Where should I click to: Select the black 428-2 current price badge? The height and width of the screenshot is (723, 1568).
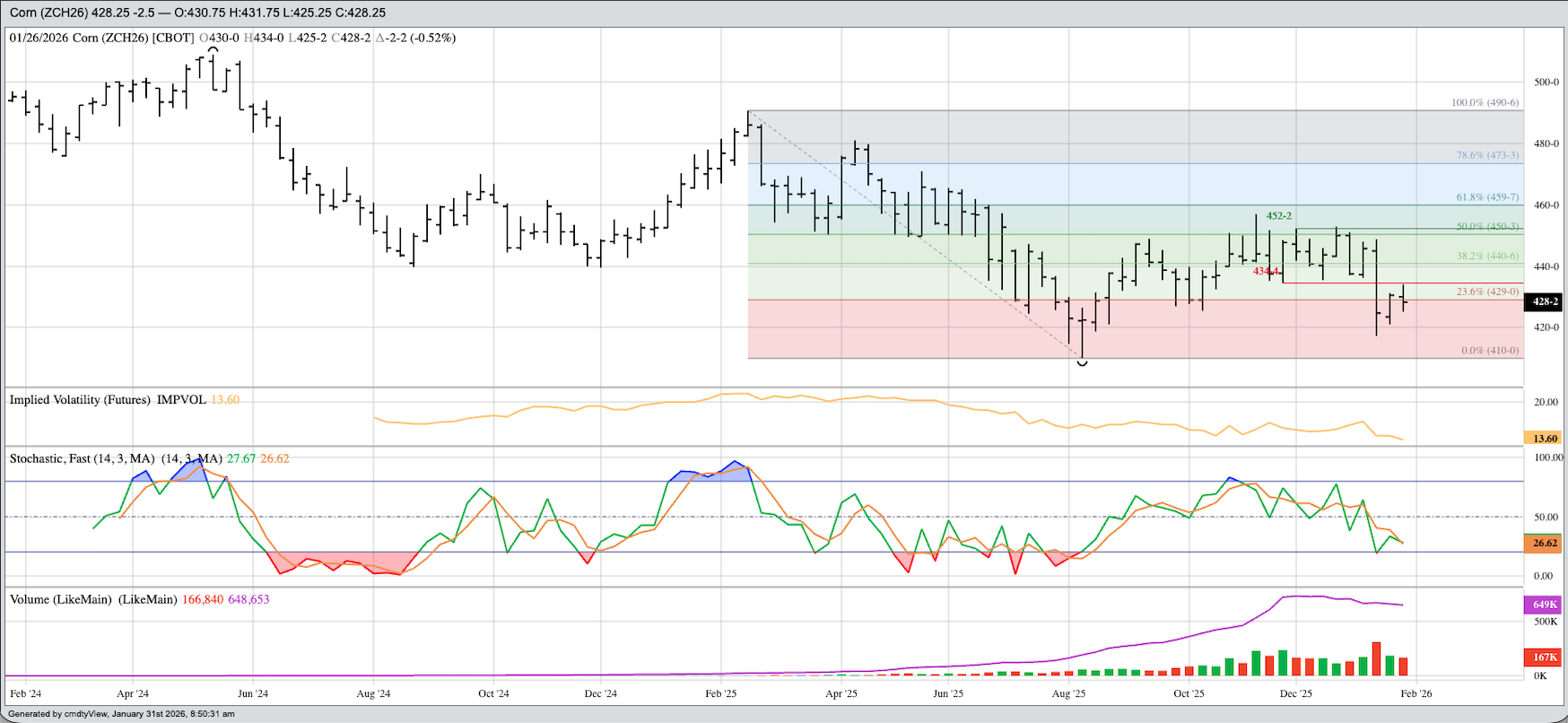pos(1544,302)
